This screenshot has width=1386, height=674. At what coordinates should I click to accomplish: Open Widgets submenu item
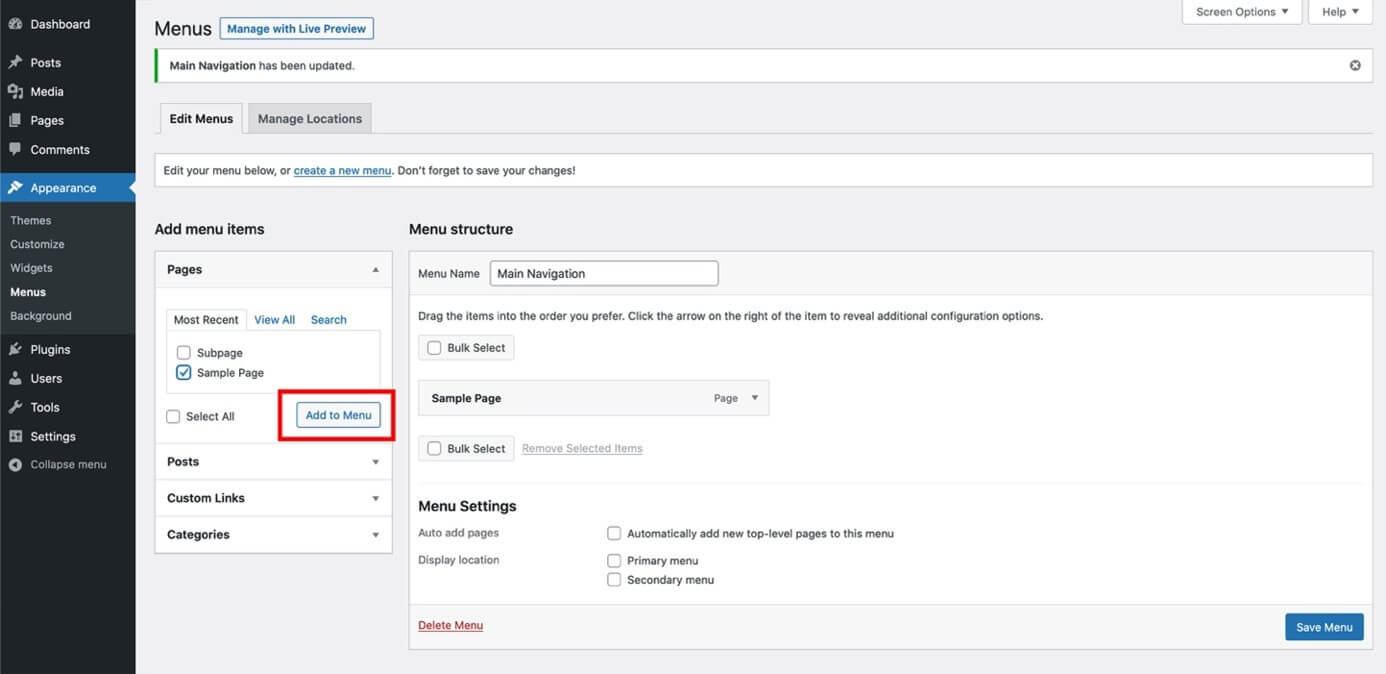[31, 268]
